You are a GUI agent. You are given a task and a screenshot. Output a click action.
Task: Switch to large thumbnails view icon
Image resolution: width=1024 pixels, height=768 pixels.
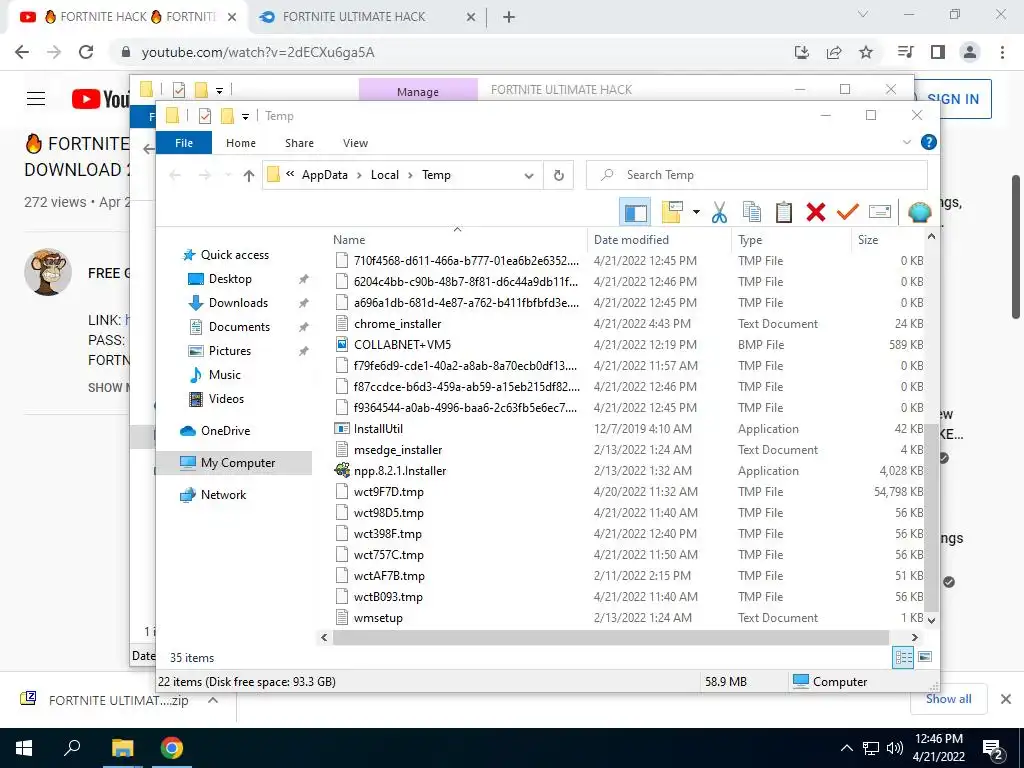925,657
